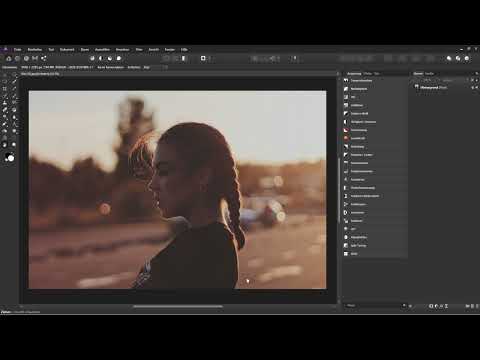
Task: Click the Schwellenwert adjustment icon
Action: pos(346,163)
